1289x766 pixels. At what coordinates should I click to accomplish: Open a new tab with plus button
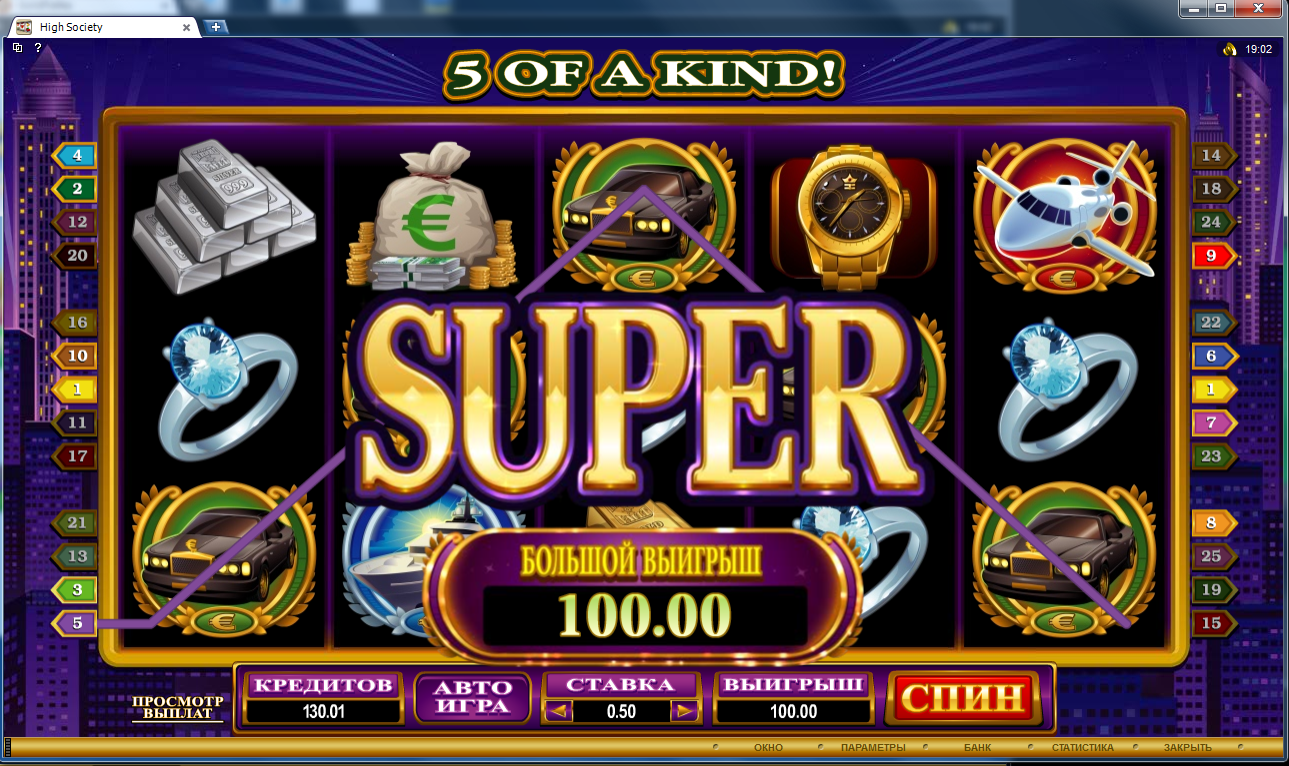tap(217, 27)
